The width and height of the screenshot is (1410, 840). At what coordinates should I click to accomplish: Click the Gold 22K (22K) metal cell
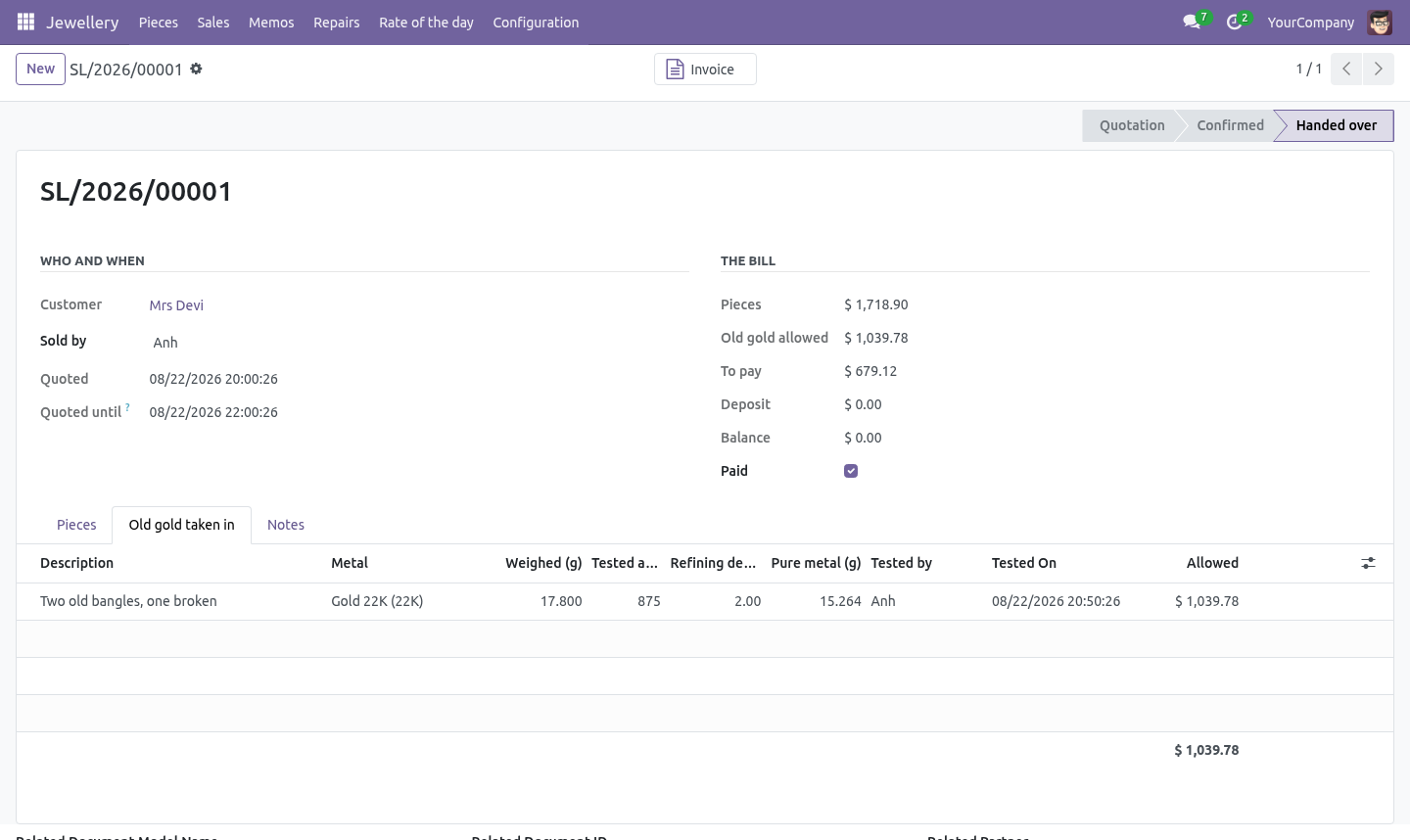tap(377, 601)
